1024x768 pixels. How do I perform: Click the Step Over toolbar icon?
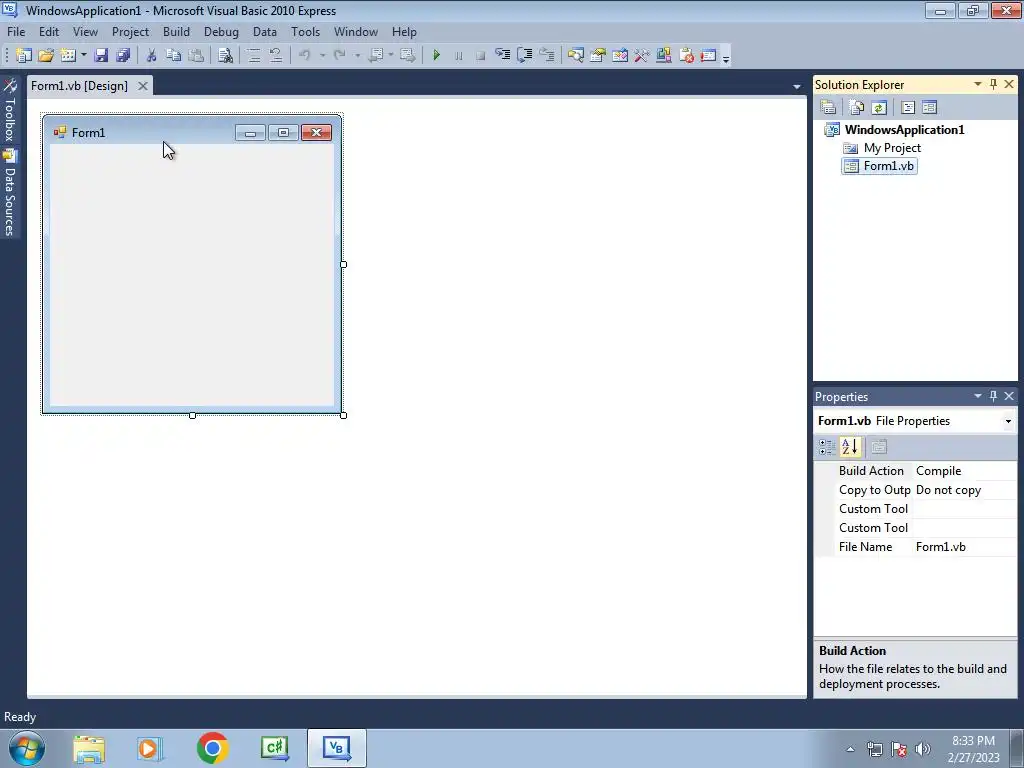[x=524, y=56]
